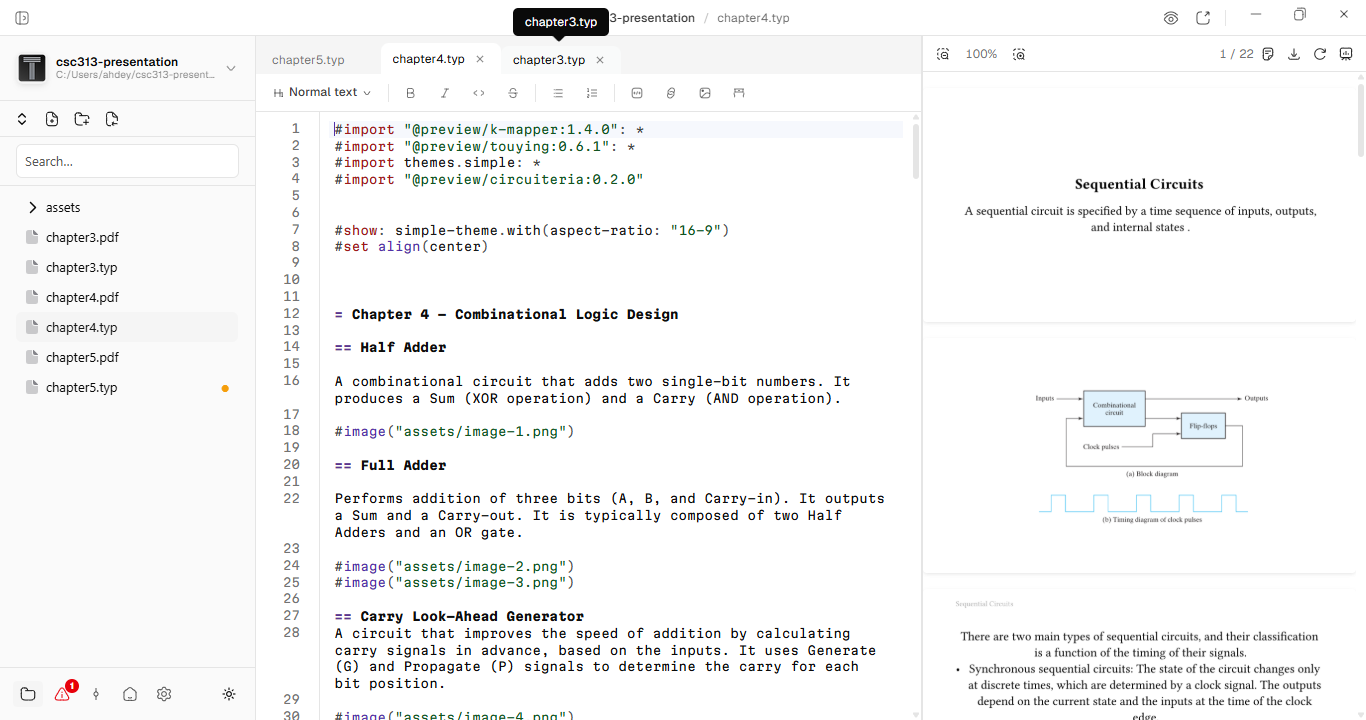Download the PDF with the download icon

click(x=1294, y=54)
